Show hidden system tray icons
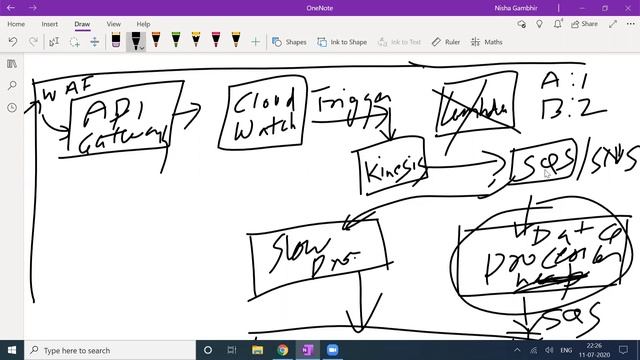The height and width of the screenshot is (360, 640). pyautogui.click(x=517, y=350)
